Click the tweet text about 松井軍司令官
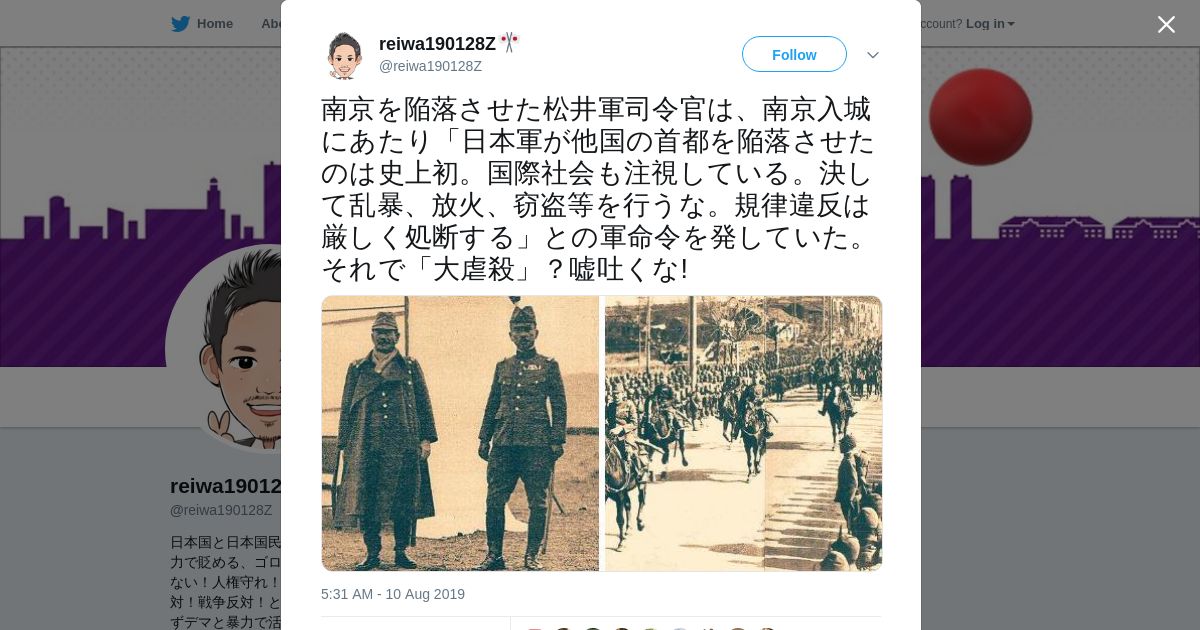The height and width of the screenshot is (630, 1200). pyautogui.click(x=598, y=189)
